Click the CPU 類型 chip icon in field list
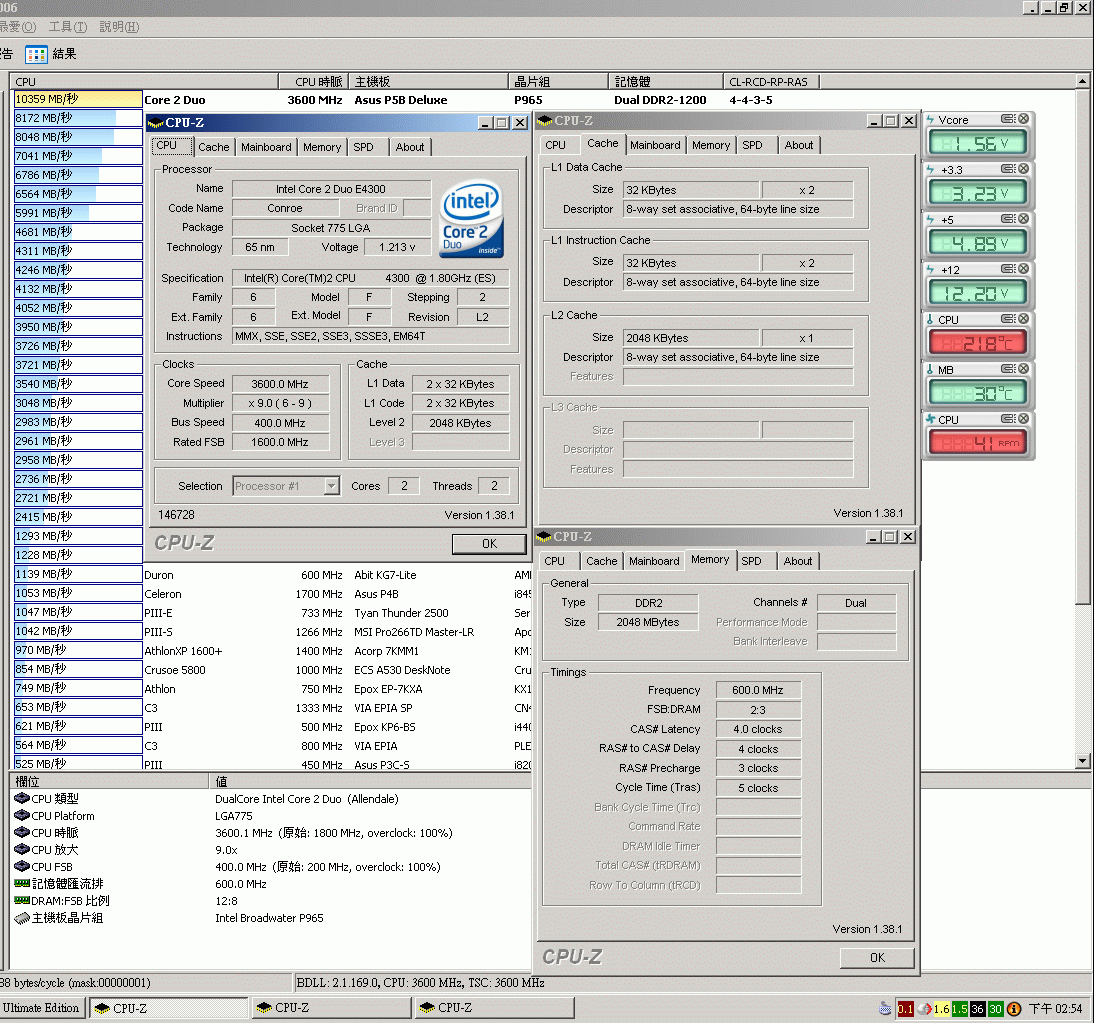The width and height of the screenshot is (1094, 1023). (x=22, y=798)
